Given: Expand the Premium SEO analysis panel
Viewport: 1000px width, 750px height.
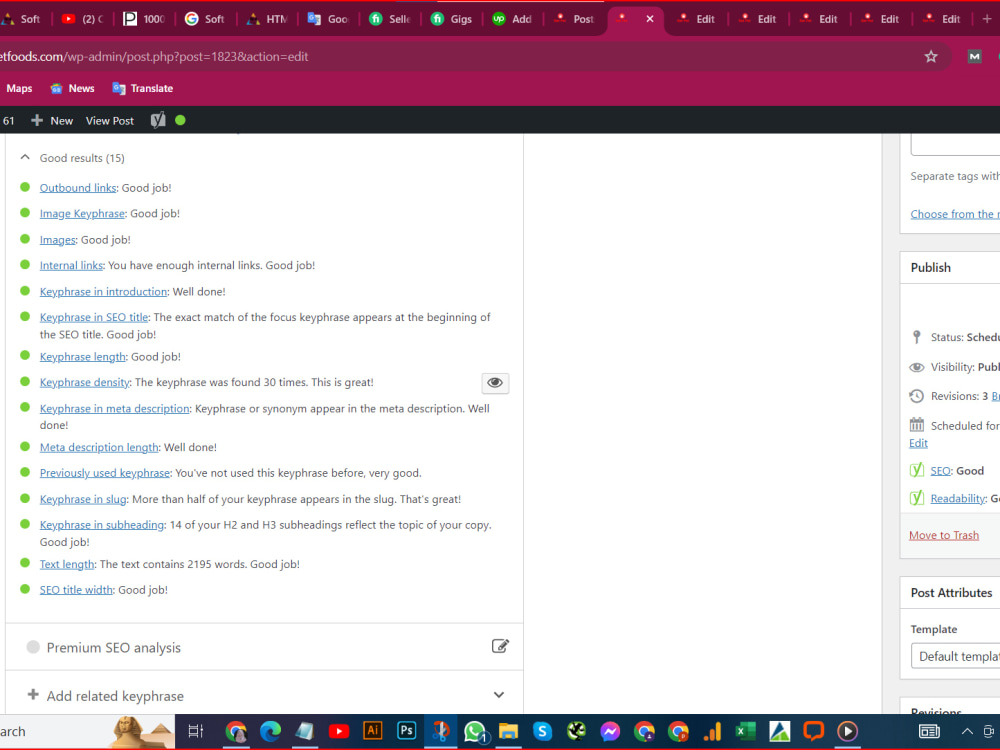Looking at the screenshot, I should tap(264, 647).
